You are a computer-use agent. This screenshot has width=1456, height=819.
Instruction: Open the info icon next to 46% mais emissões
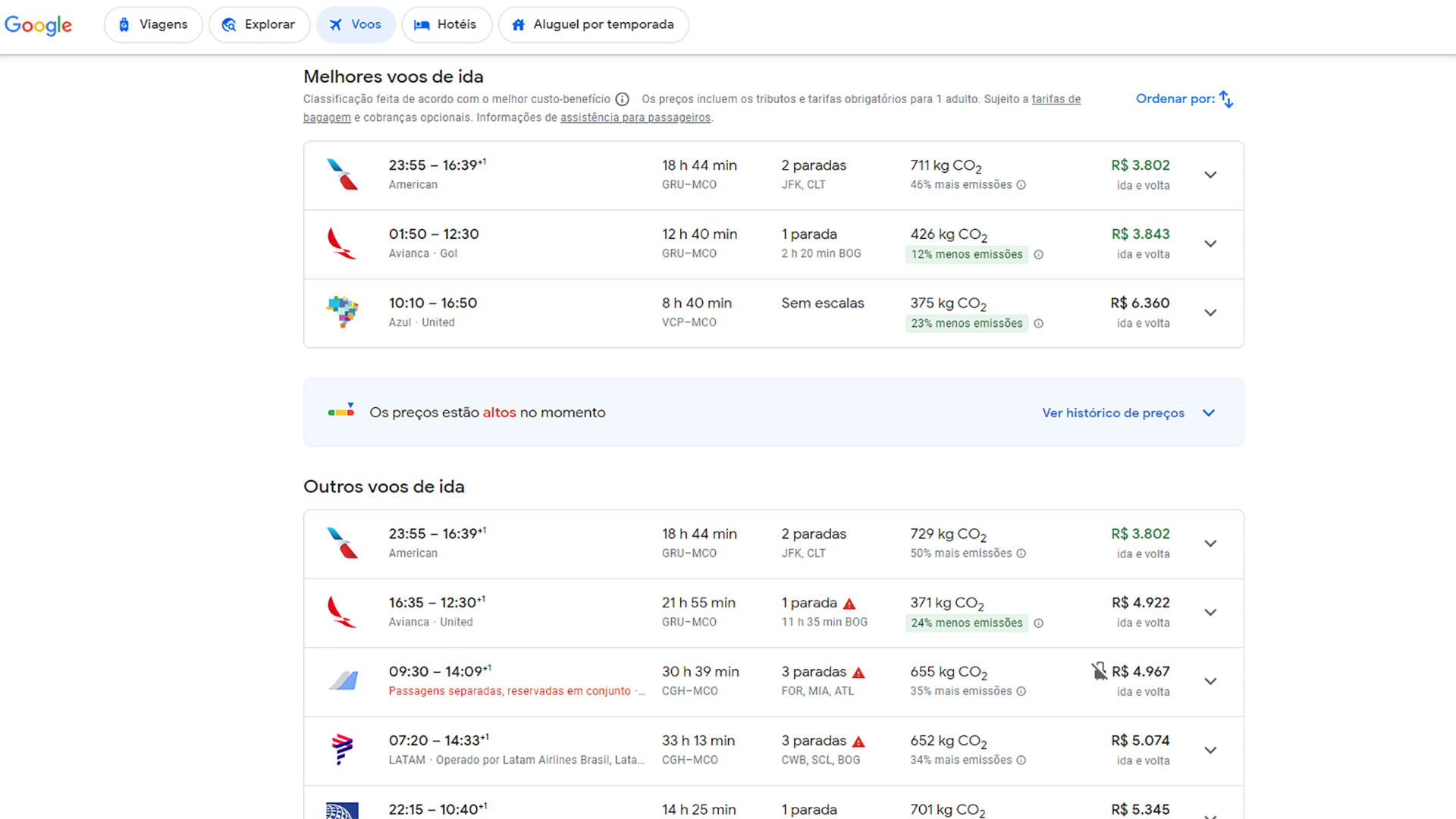coord(1021,184)
